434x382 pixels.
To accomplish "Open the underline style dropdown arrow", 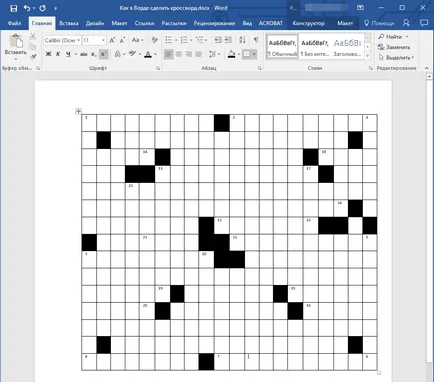I will [x=76, y=54].
